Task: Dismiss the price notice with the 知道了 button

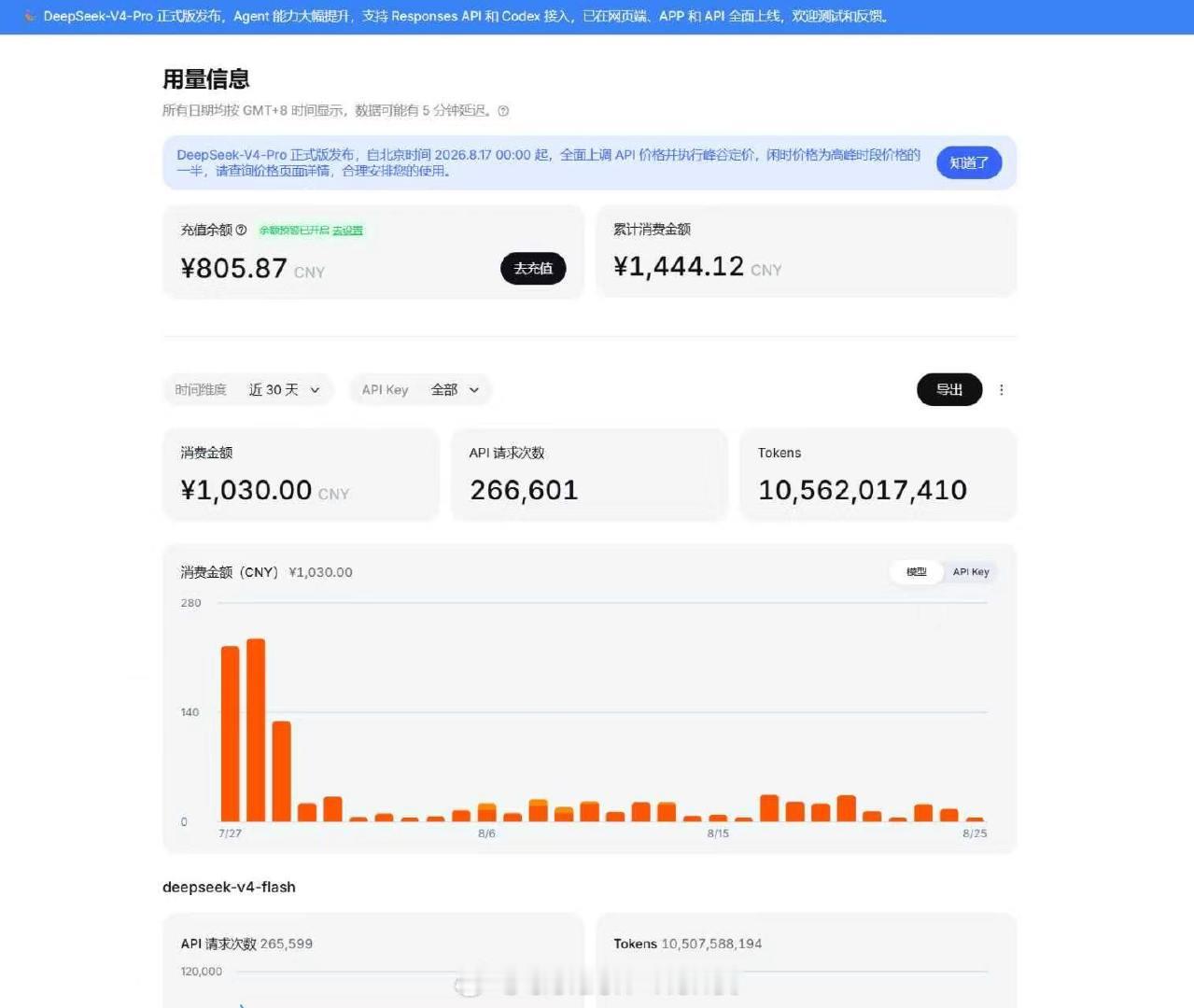Action: [x=969, y=162]
